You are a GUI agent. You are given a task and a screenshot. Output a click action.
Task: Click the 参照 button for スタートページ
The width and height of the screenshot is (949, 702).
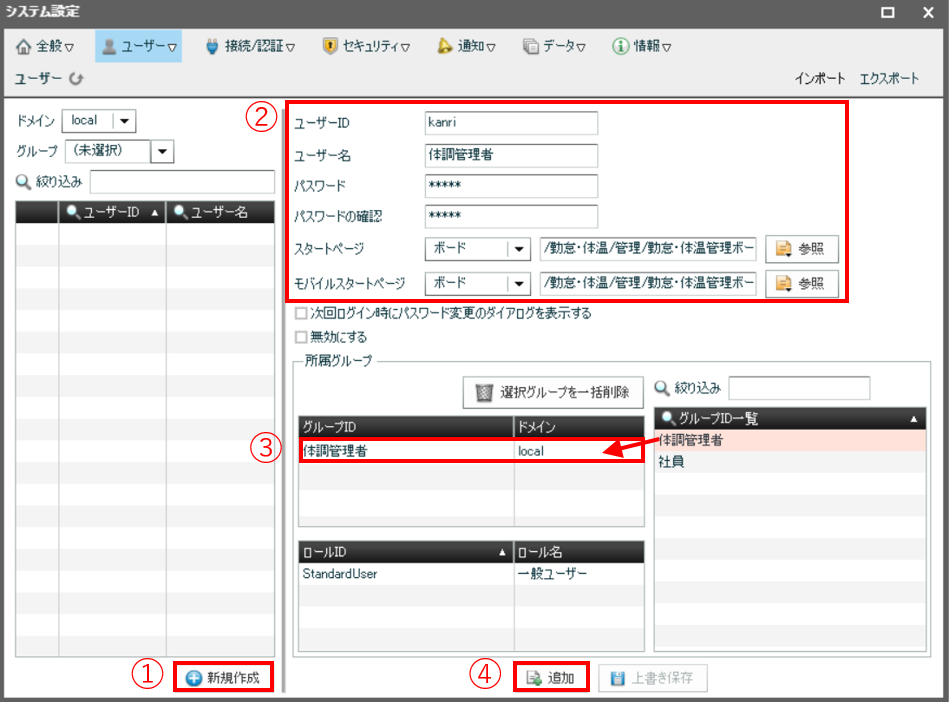point(801,249)
